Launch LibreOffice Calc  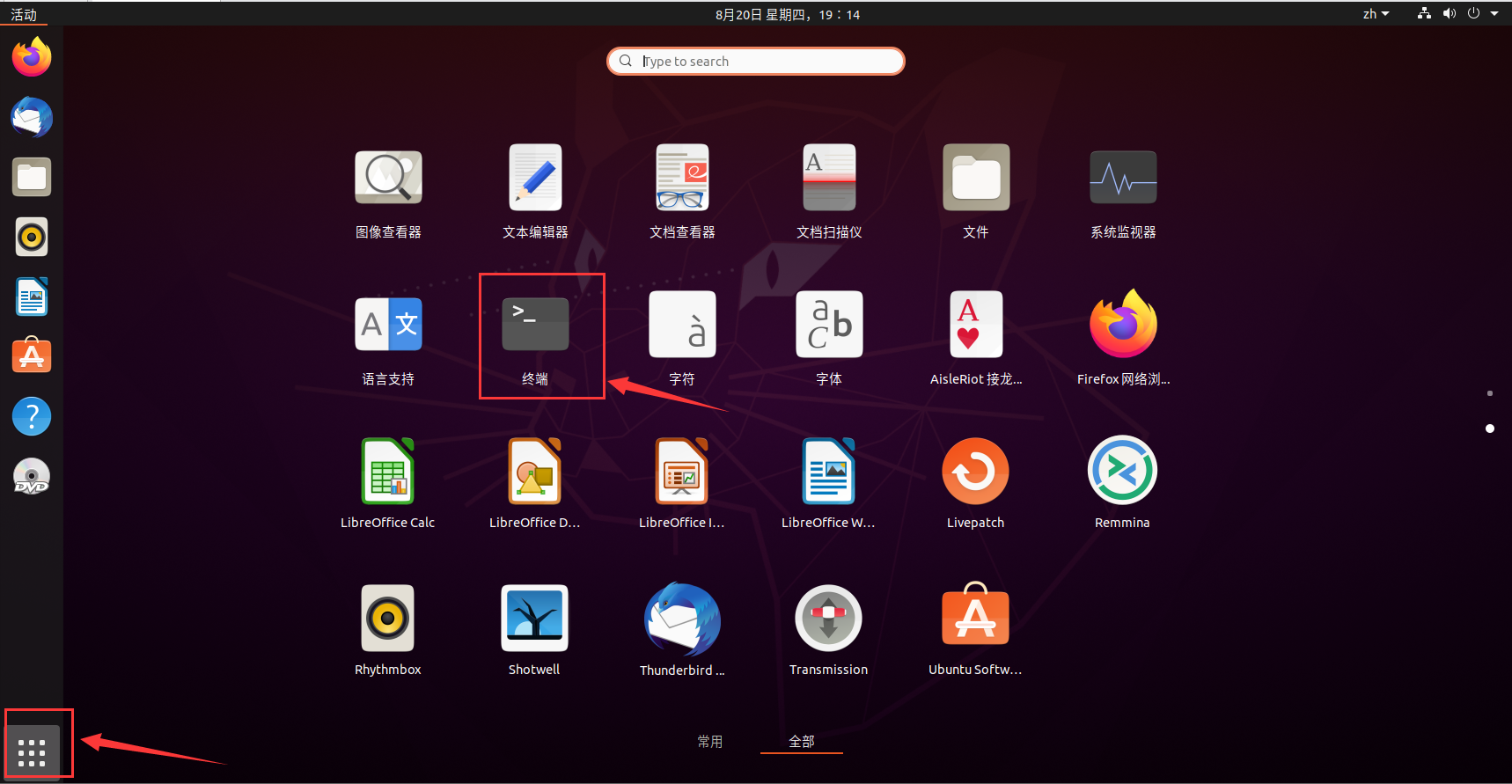click(388, 471)
